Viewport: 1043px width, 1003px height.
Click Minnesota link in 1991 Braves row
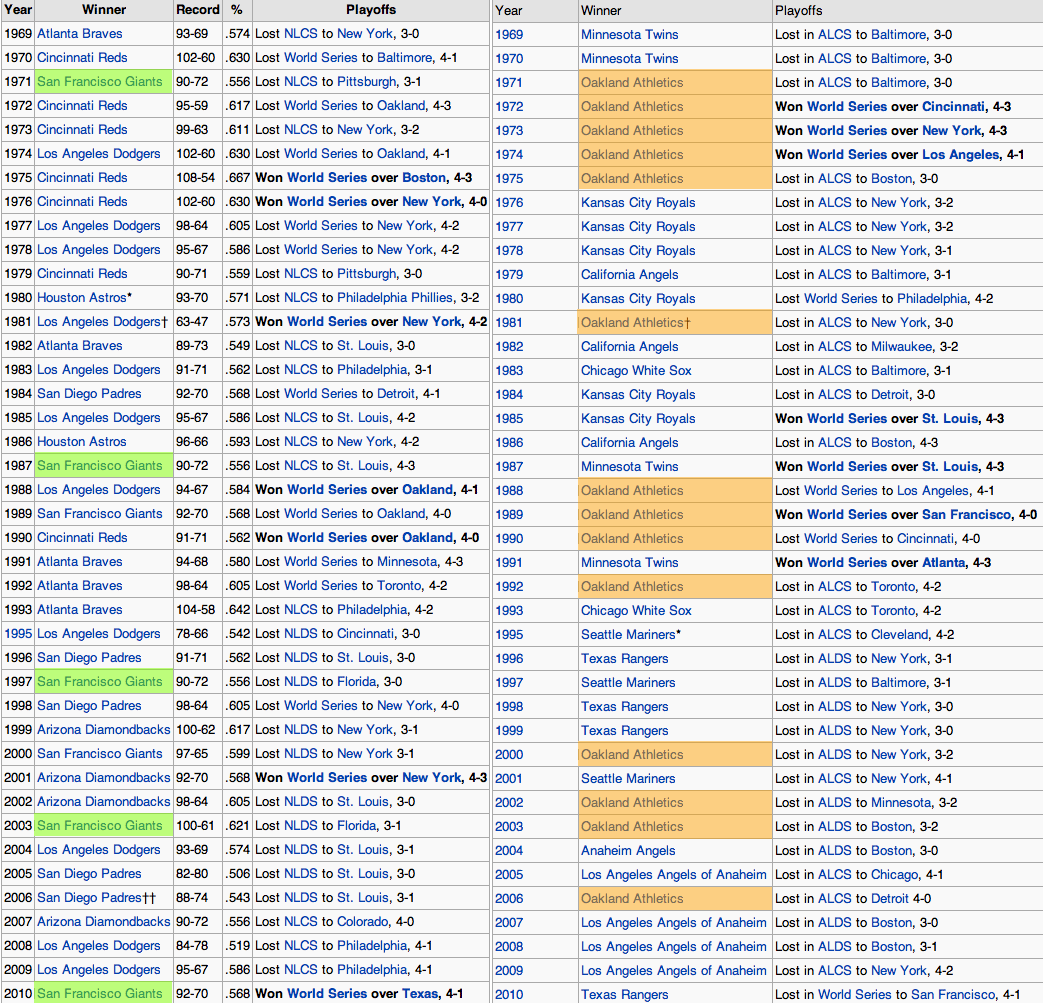tap(407, 562)
